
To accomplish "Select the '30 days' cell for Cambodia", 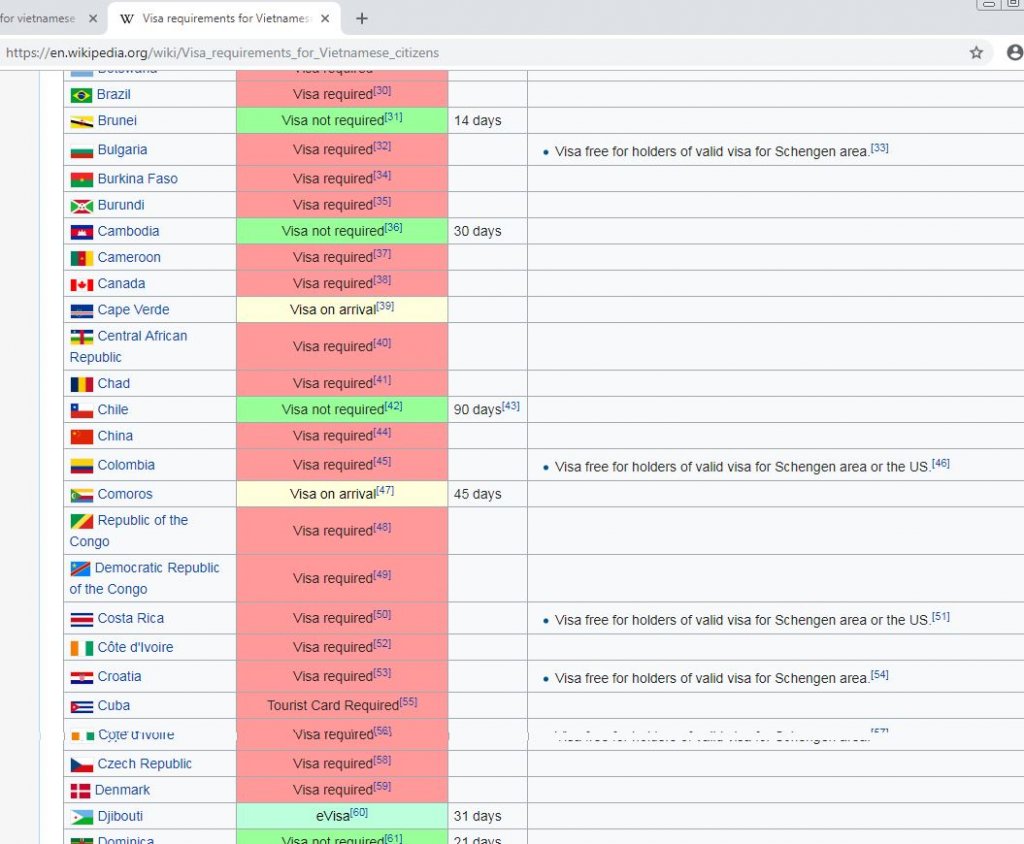I will tap(487, 231).
